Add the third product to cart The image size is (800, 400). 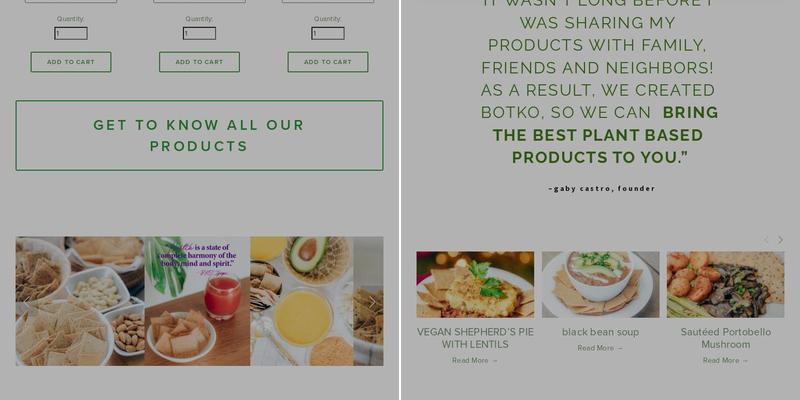(328, 62)
